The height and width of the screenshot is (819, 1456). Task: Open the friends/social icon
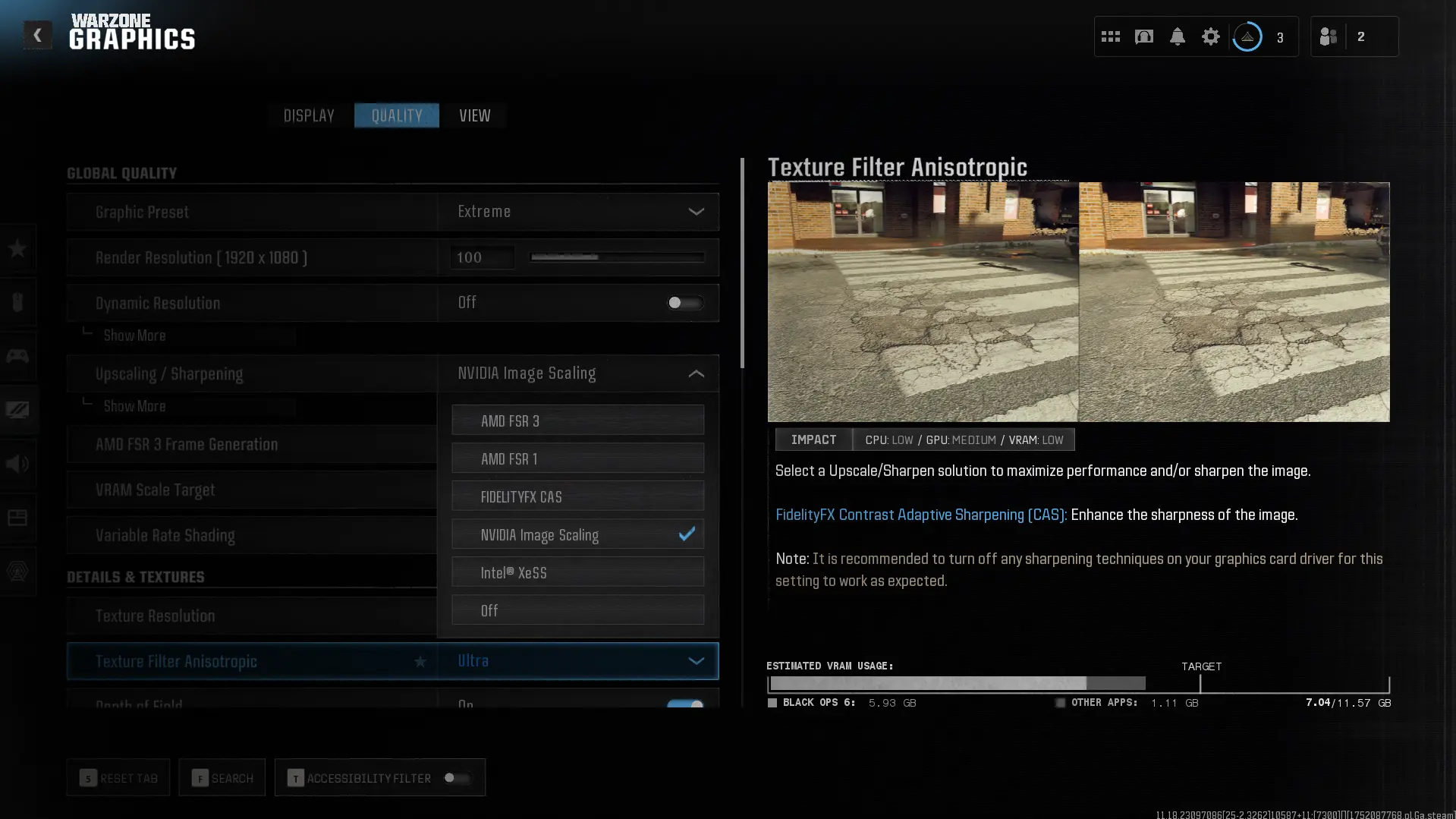coord(1329,36)
